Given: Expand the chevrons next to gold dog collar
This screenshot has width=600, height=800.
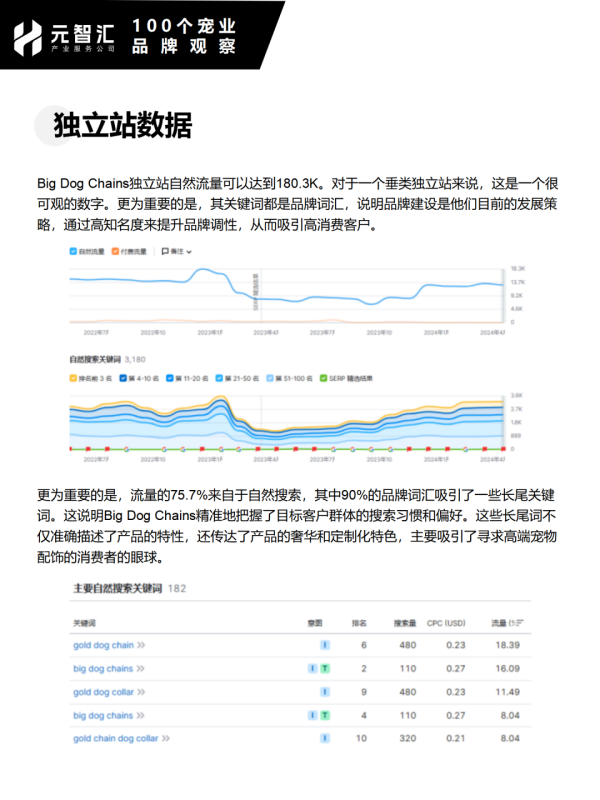Looking at the screenshot, I should click(141, 692).
